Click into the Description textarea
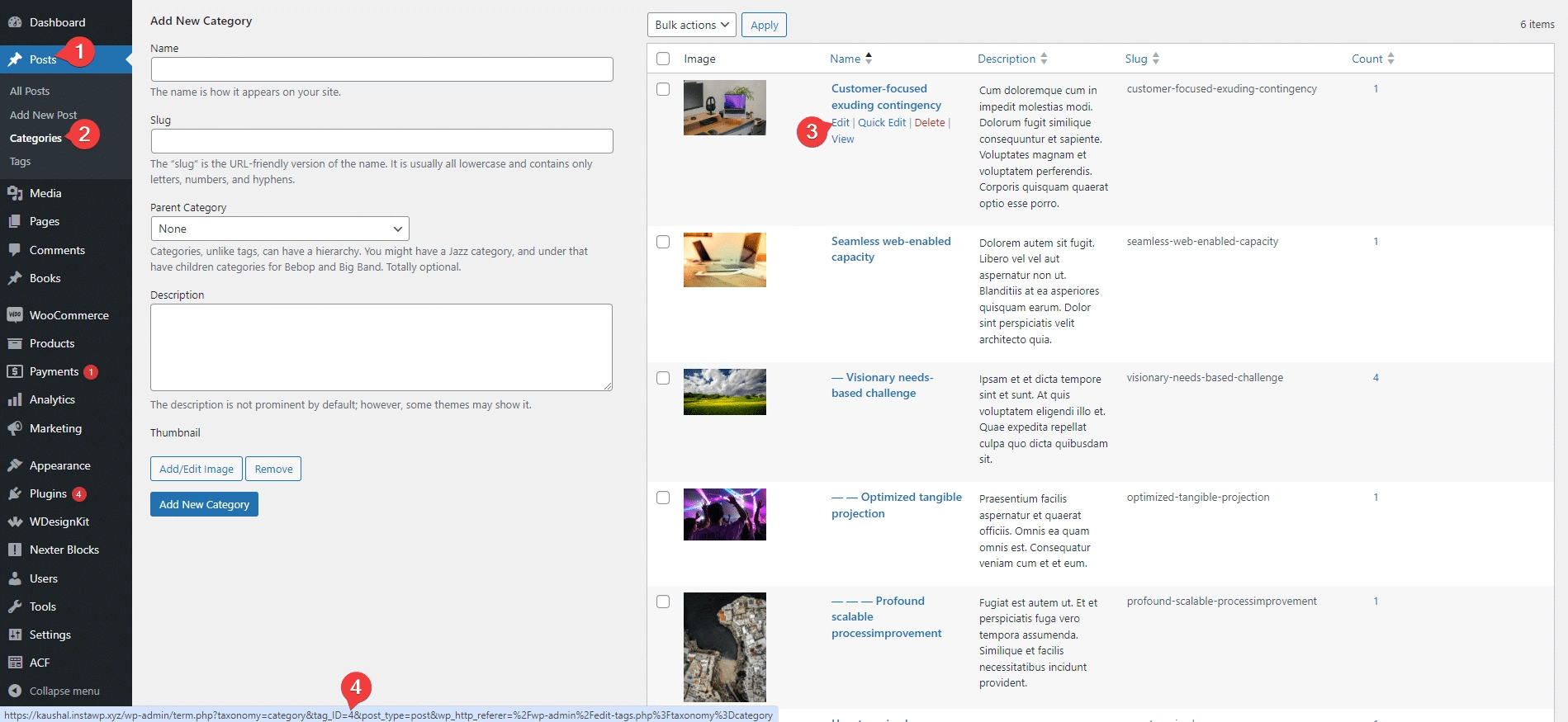 381,347
